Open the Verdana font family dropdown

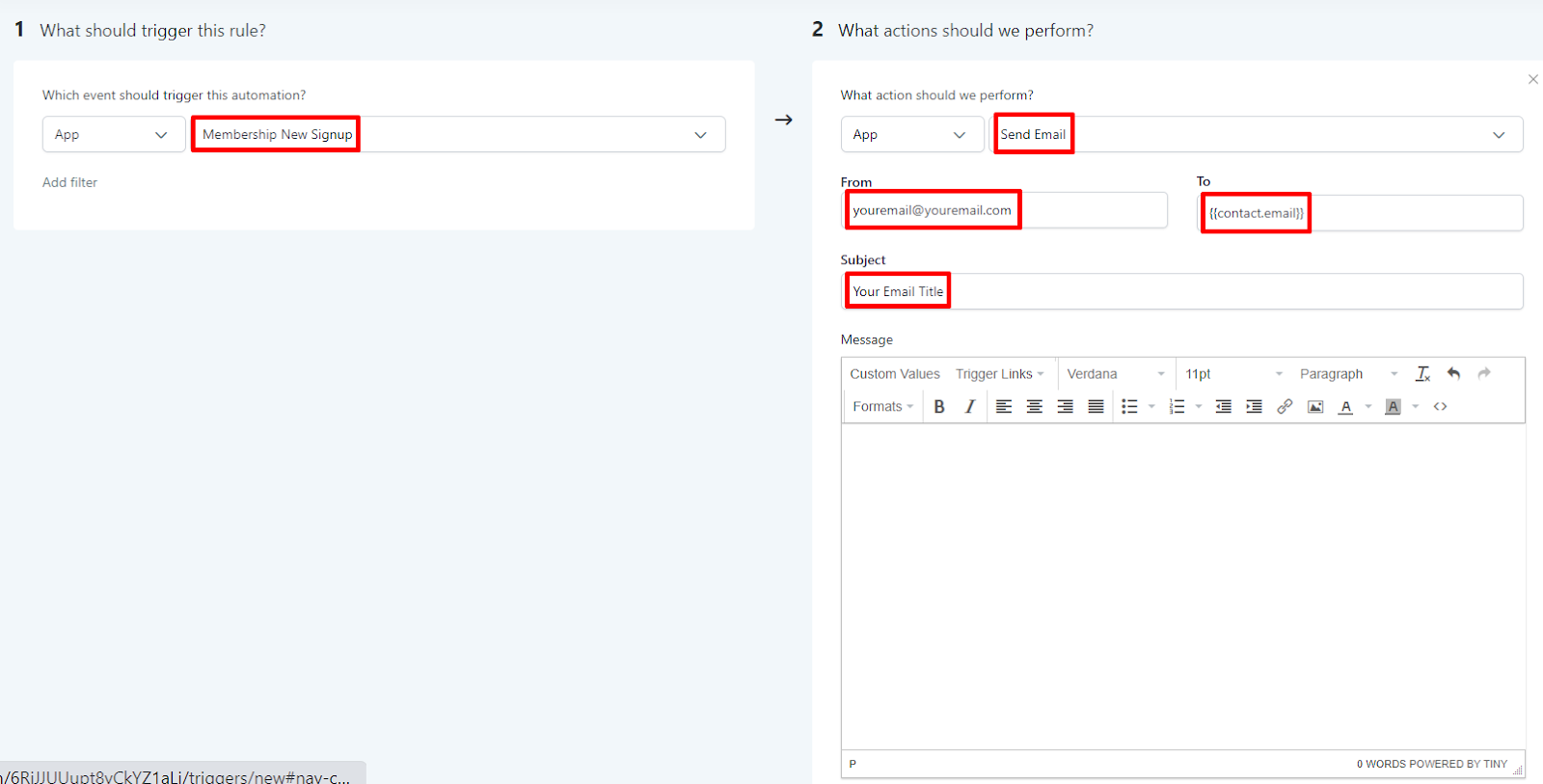click(1116, 374)
